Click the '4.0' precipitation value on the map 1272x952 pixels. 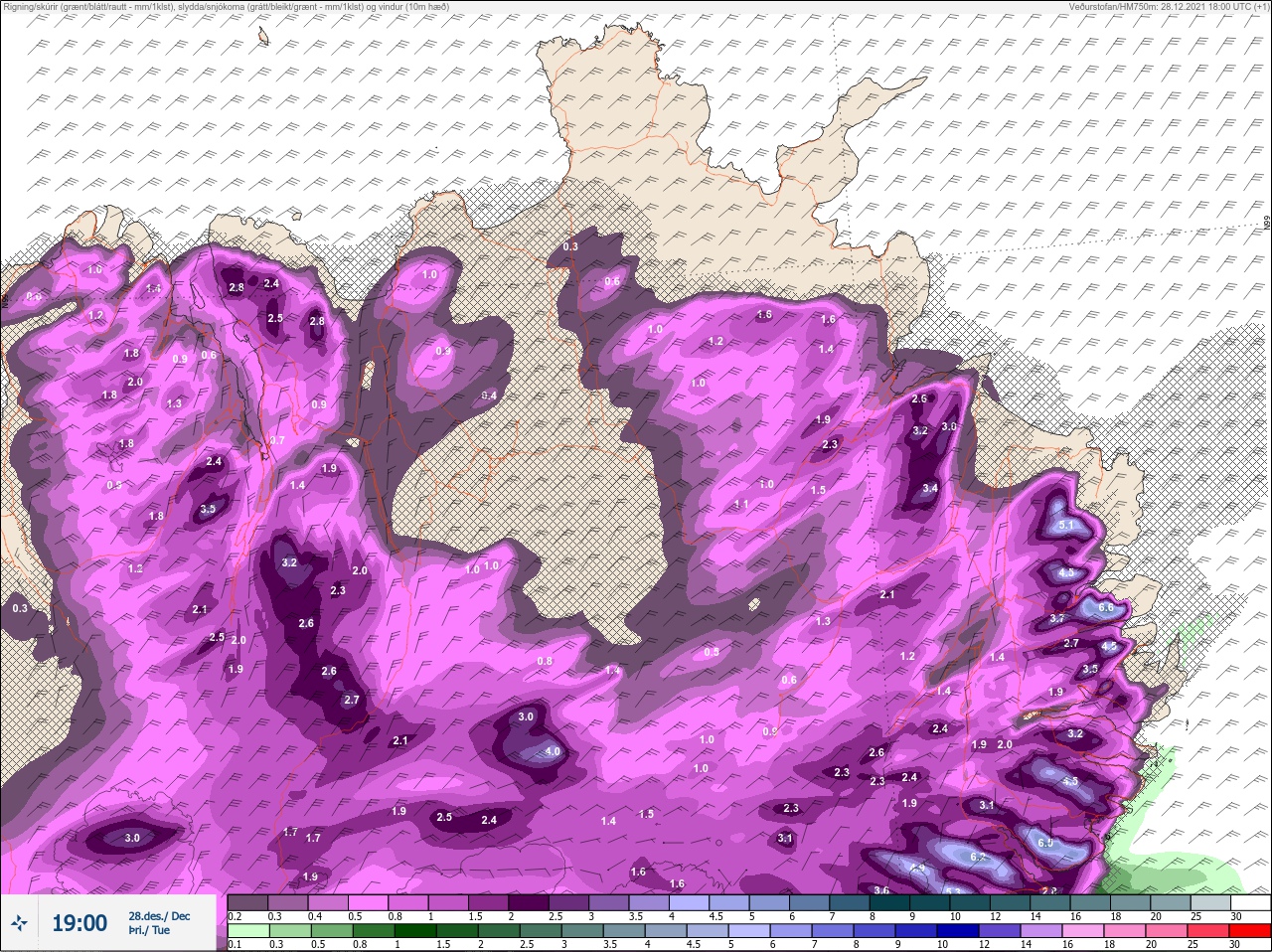pos(553,752)
